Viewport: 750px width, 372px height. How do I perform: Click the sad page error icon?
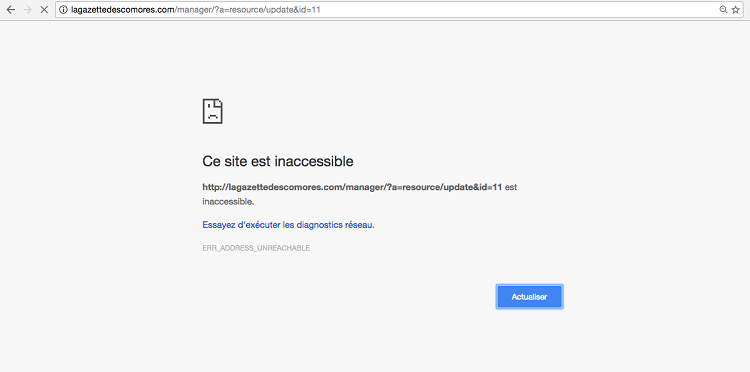pyautogui.click(x=213, y=111)
